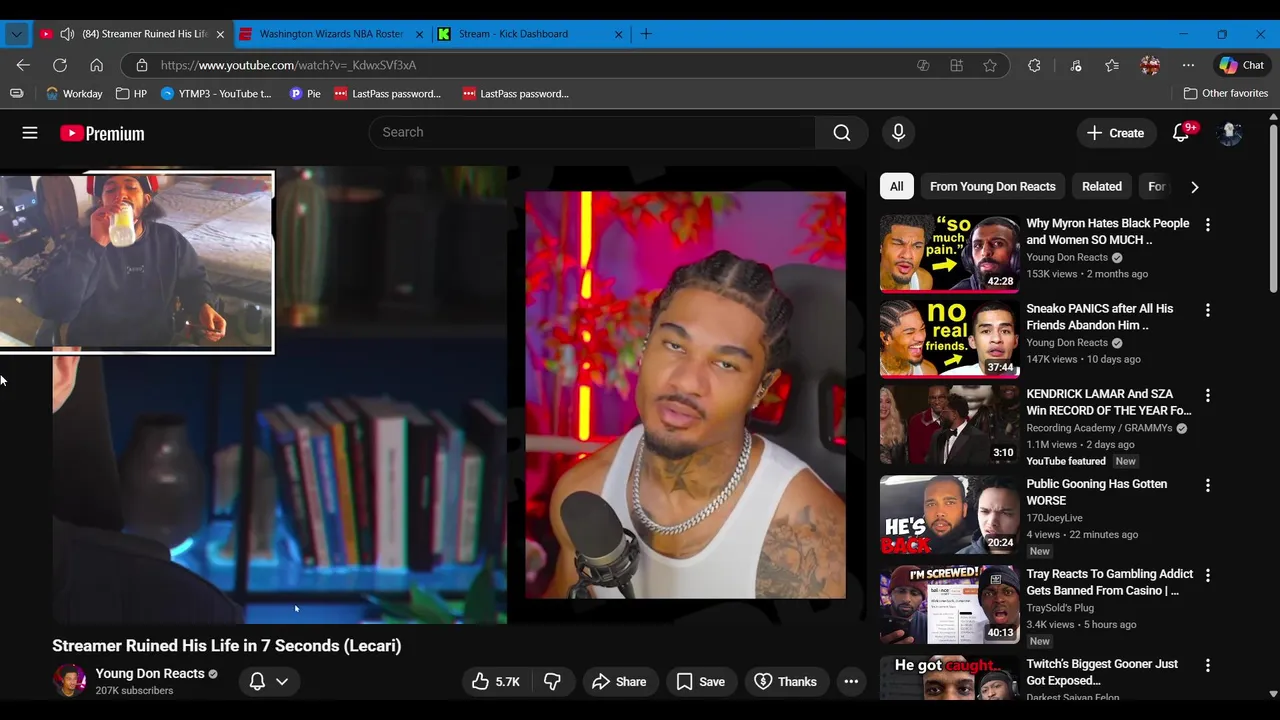Expand notification preferences dropdown for channel

click(282, 682)
